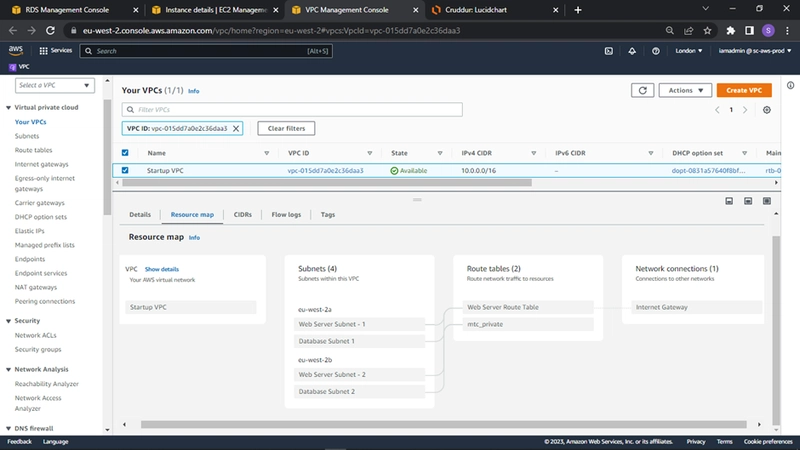
Task: Open the vpc-015dd7a0e2c36daa3 link
Action: [x=326, y=171]
